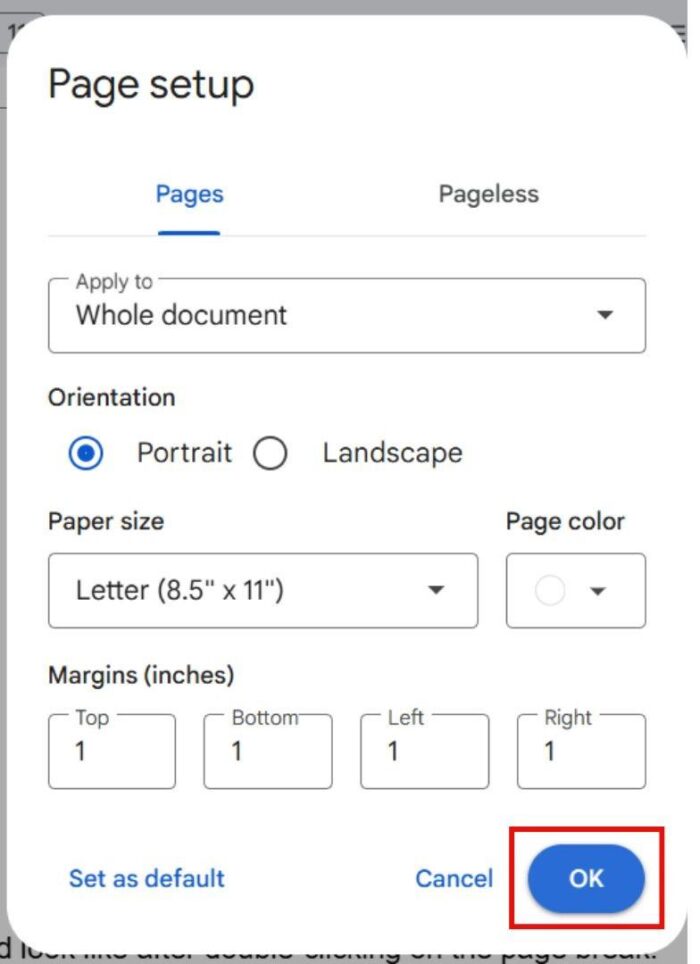Click the Bottom margin field
This screenshot has height=964, width=700.
click(x=267, y=751)
